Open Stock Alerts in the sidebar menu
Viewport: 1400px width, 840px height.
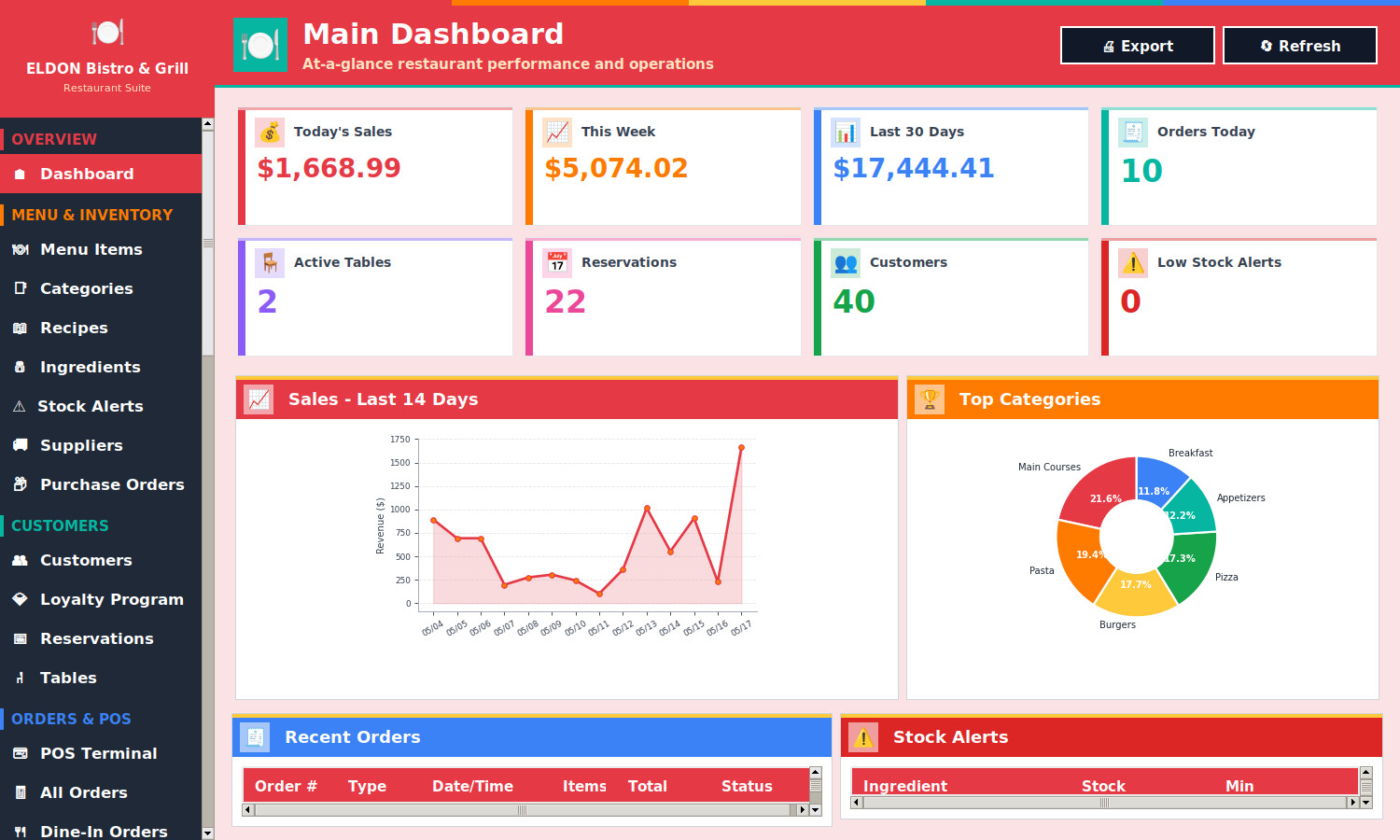tap(101, 407)
